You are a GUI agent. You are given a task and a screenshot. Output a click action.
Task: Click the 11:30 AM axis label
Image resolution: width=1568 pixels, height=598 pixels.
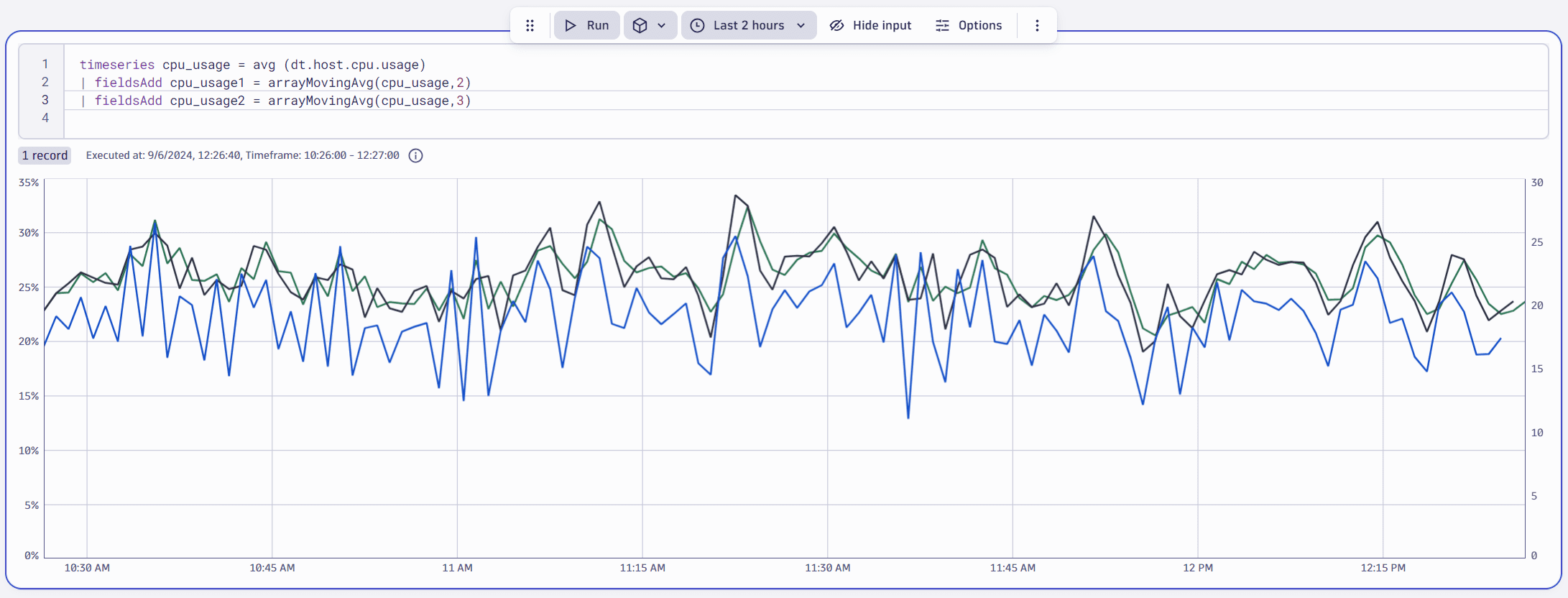click(x=828, y=568)
